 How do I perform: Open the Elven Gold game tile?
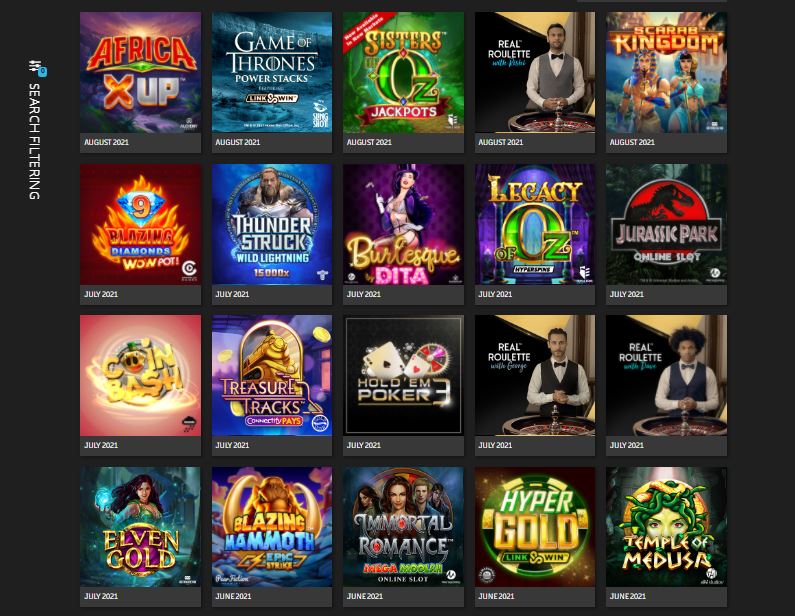140,527
